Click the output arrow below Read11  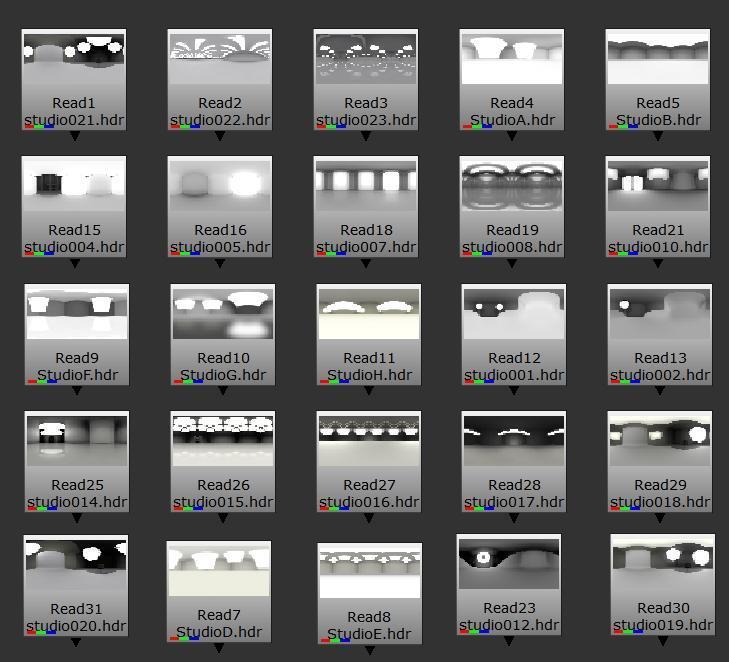(x=369, y=391)
